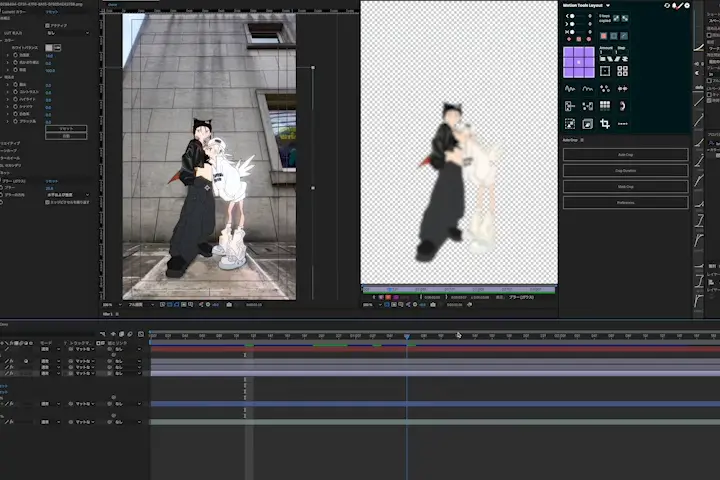Expand the ハイライト property
720x480 pixels.
pos(7,100)
